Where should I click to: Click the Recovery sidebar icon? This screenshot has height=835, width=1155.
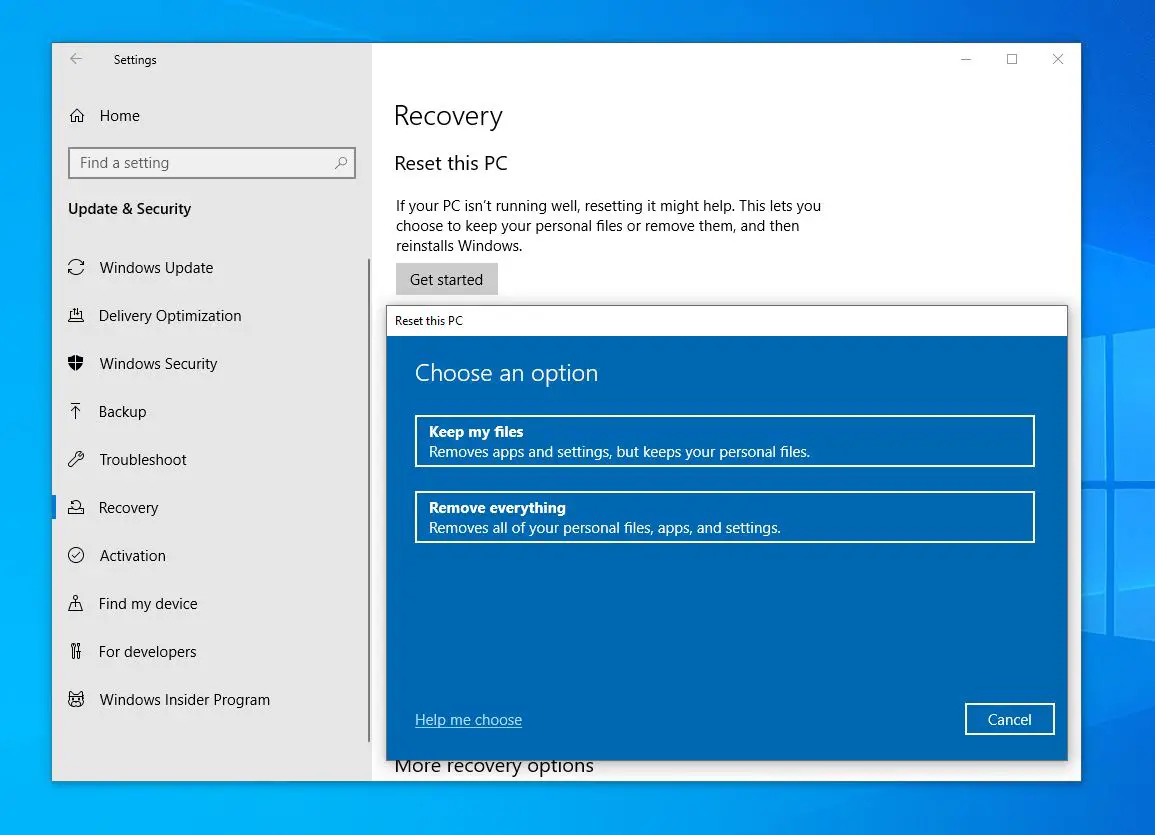pos(76,507)
